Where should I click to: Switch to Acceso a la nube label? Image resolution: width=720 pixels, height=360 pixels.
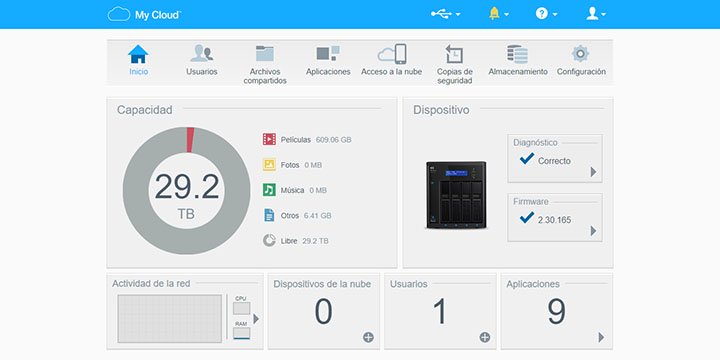tap(392, 72)
